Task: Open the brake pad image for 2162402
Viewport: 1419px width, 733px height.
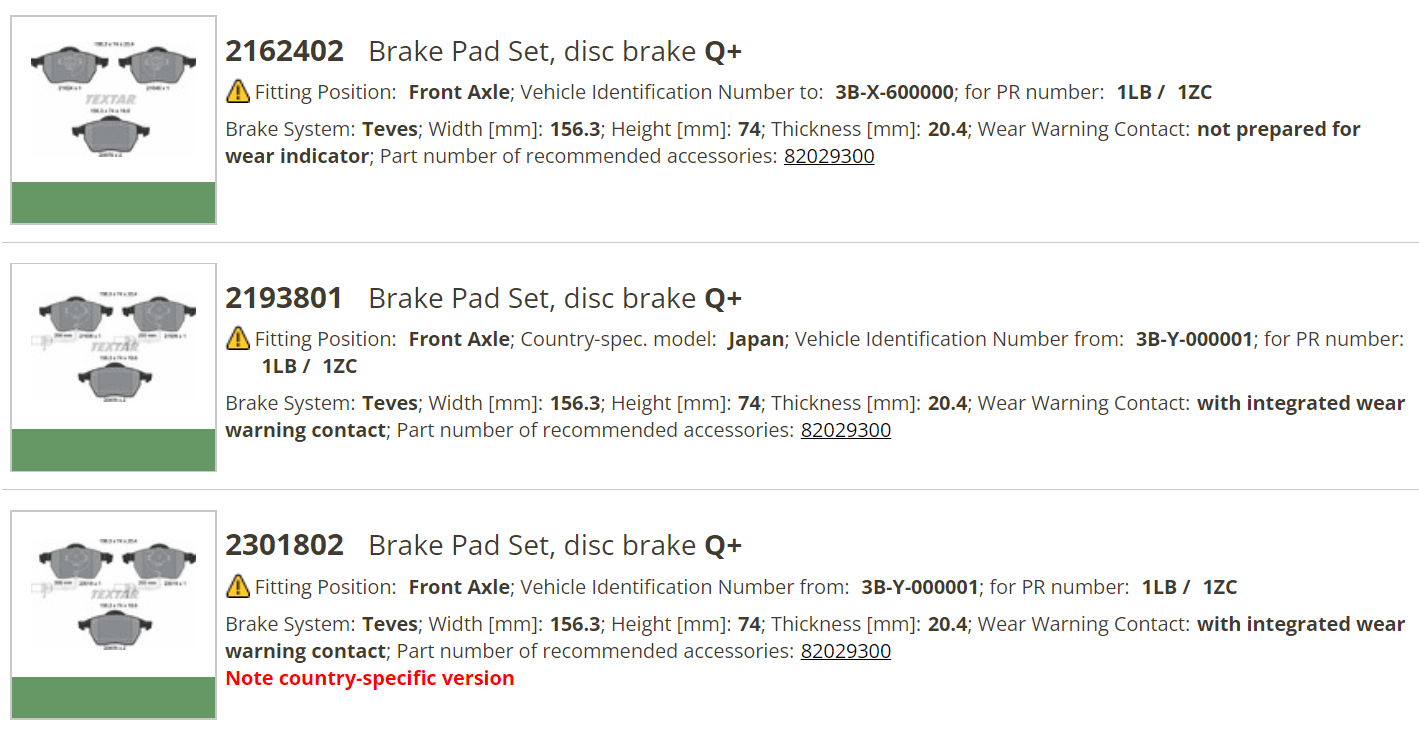Action: (113, 99)
